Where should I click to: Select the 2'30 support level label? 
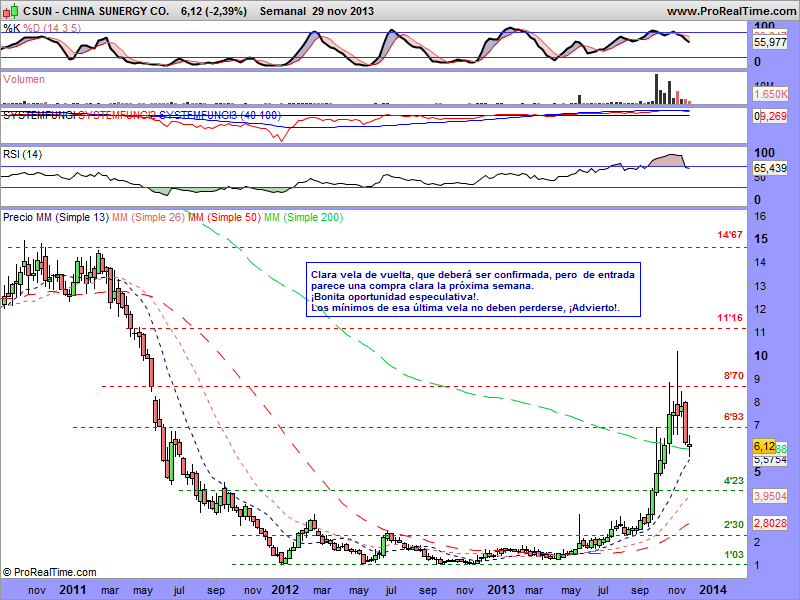[734, 524]
